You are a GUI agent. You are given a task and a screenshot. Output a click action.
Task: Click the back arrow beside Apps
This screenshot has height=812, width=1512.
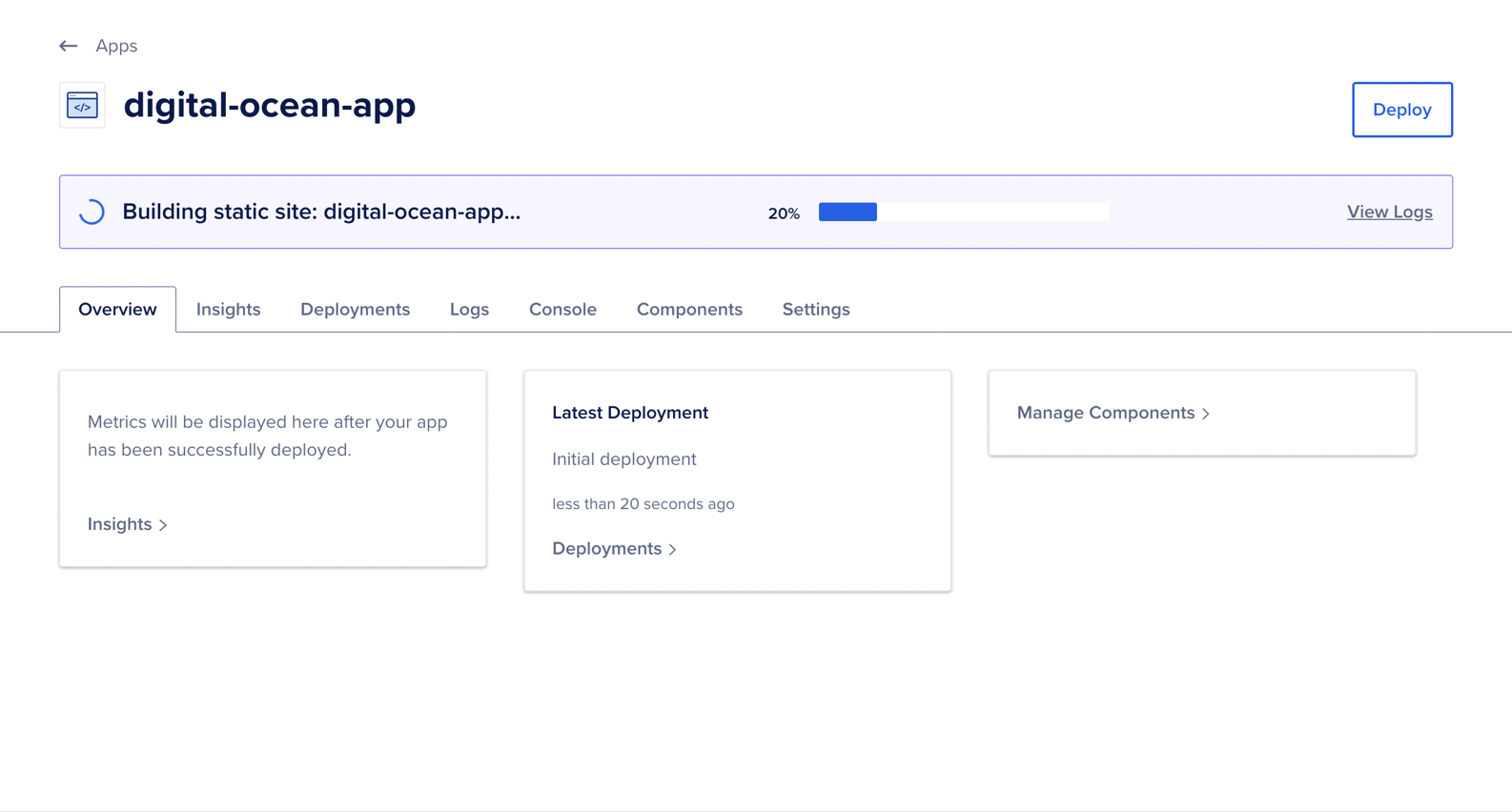68,46
